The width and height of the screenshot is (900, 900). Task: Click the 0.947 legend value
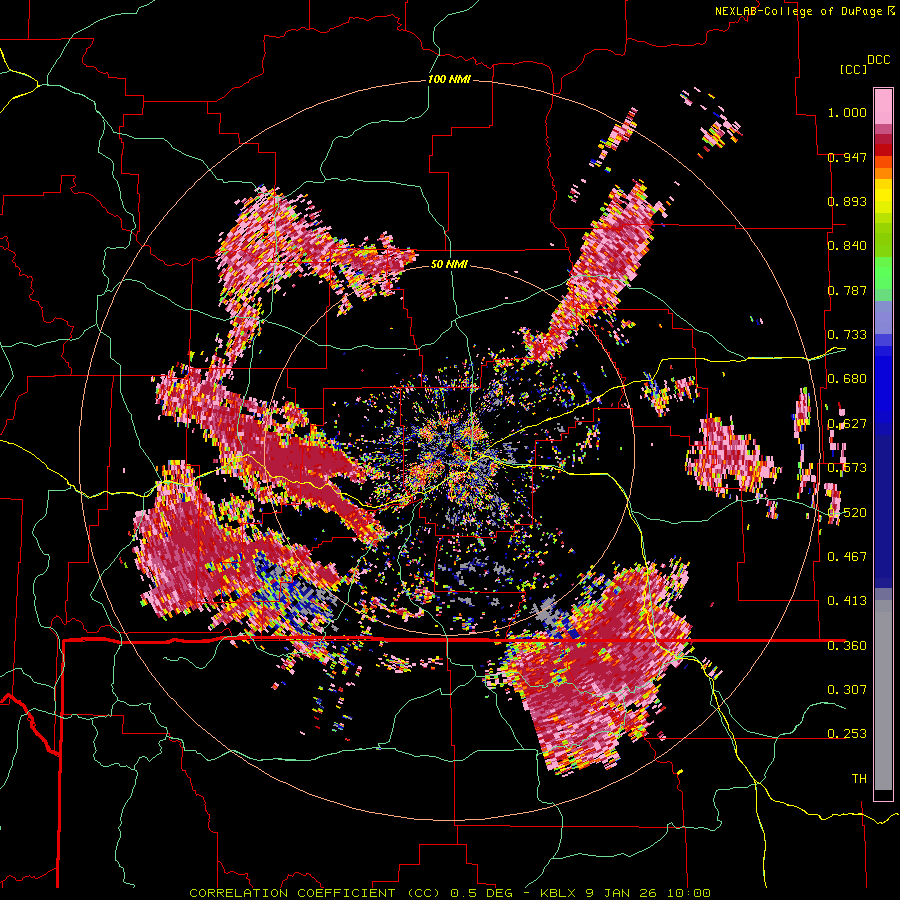(x=847, y=157)
